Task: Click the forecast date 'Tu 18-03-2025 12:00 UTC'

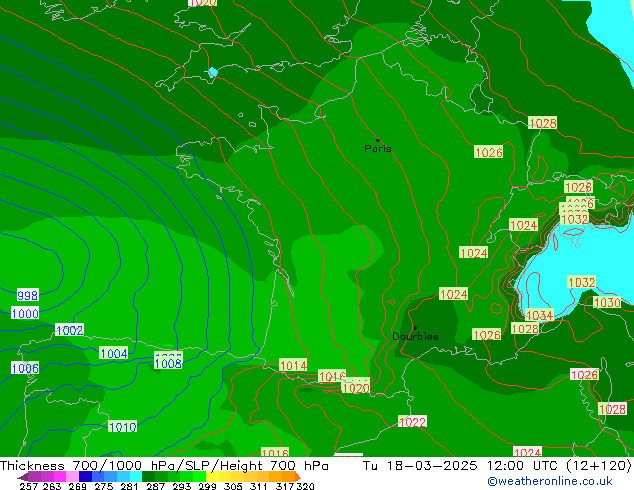Action: (460, 466)
